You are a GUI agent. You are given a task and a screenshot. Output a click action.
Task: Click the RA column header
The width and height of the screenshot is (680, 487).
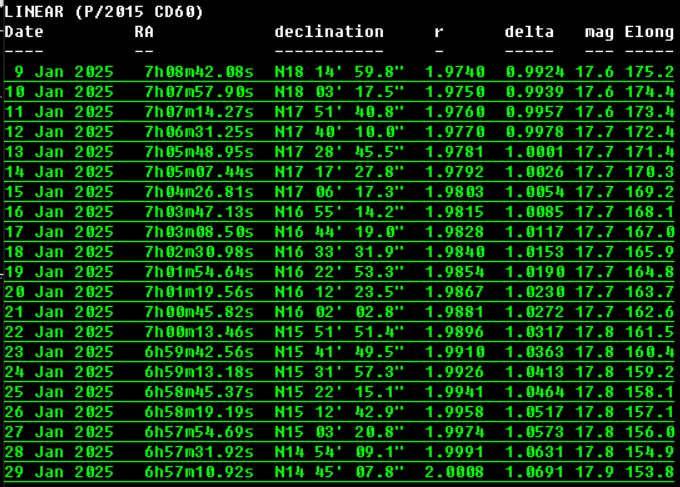coord(144,32)
